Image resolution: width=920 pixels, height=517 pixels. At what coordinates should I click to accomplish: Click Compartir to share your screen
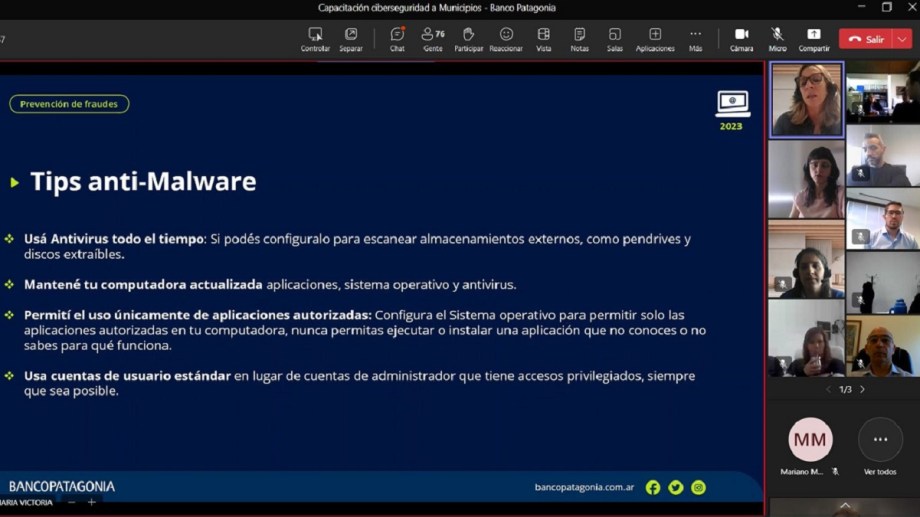click(813, 39)
